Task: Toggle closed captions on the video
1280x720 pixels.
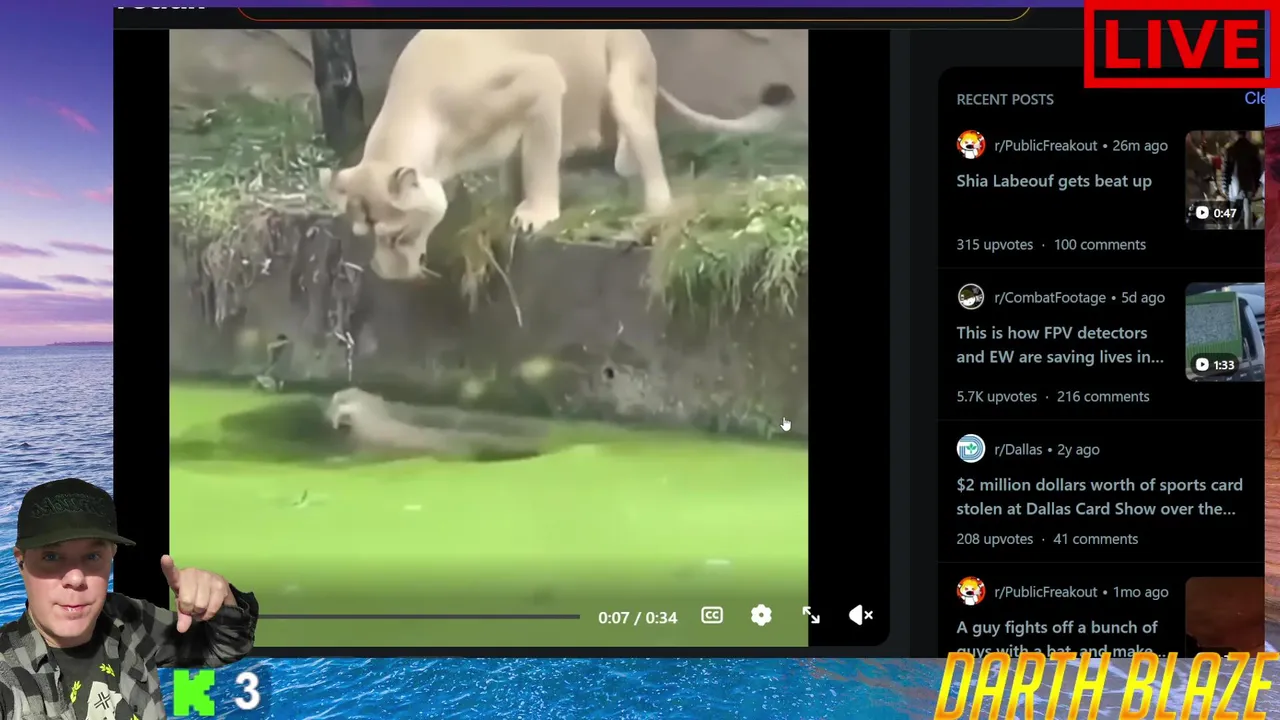Action: coord(712,616)
